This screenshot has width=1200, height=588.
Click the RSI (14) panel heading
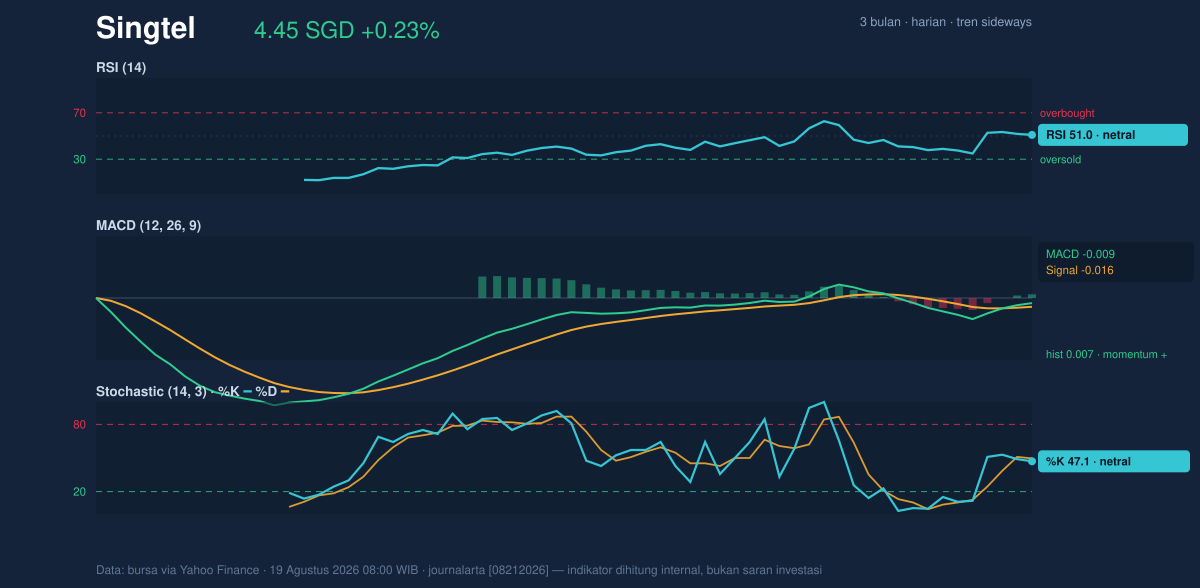click(x=121, y=67)
